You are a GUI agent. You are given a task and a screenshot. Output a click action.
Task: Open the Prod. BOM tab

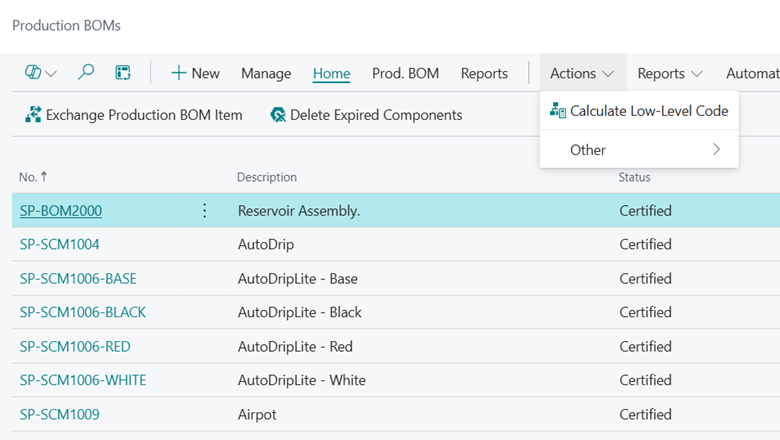pyautogui.click(x=405, y=73)
